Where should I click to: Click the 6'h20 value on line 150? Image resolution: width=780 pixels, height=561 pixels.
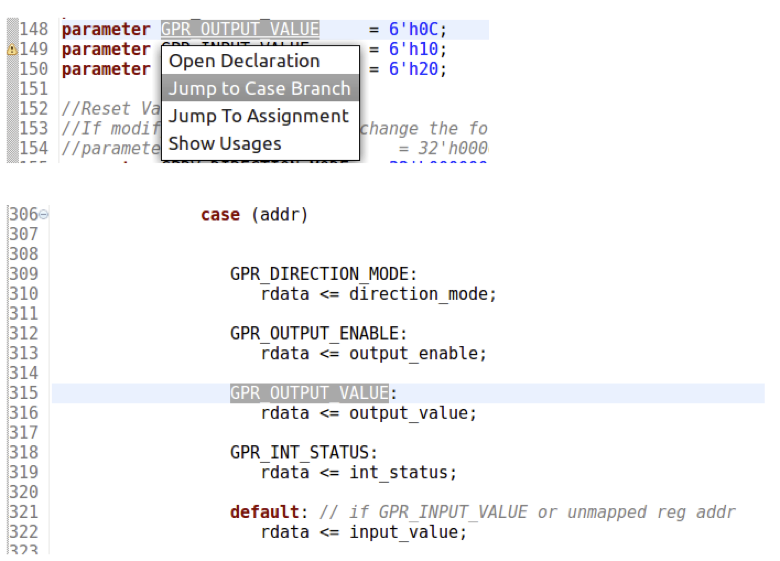point(413,69)
